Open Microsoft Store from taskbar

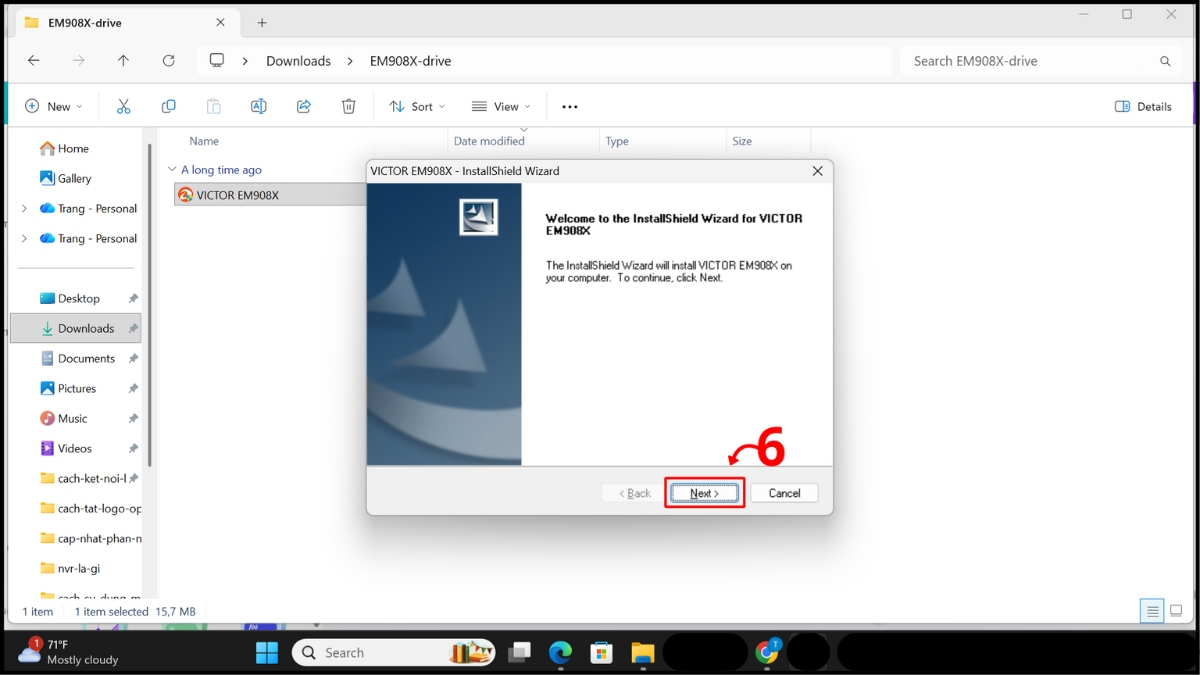pos(601,652)
